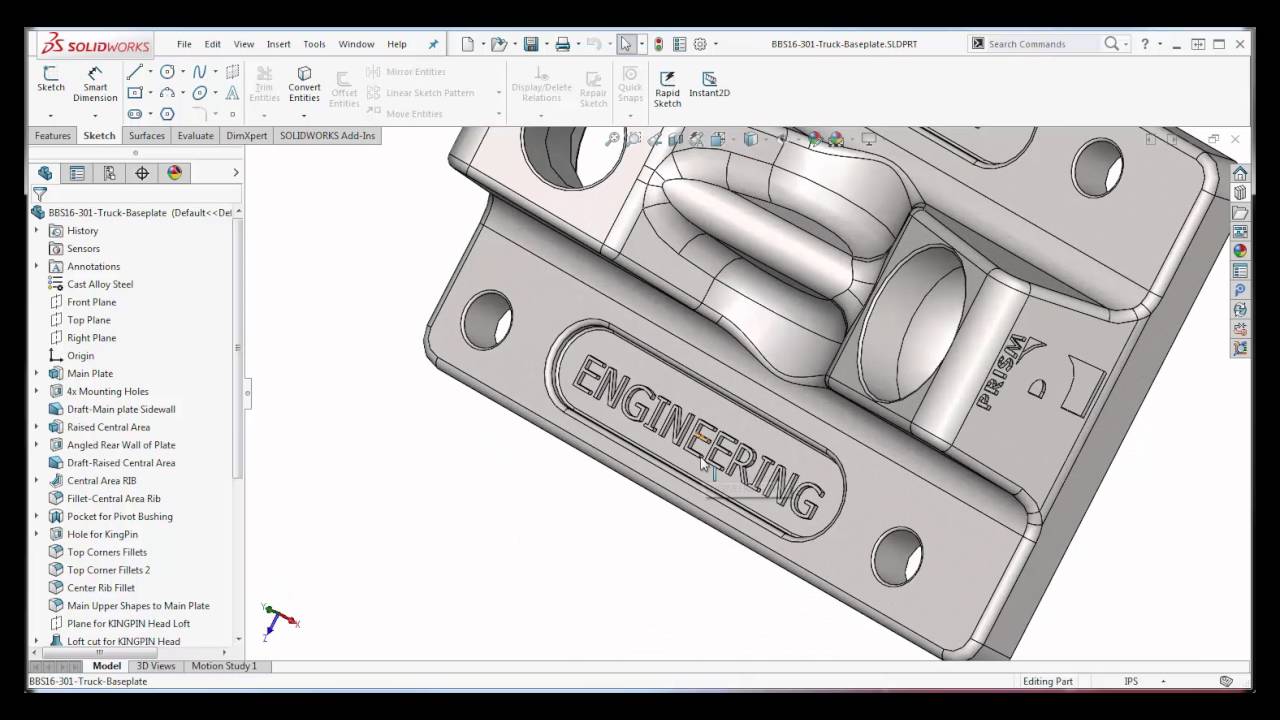Expand the Hole for KingPin feature
The image size is (1280, 720).
(x=37, y=534)
